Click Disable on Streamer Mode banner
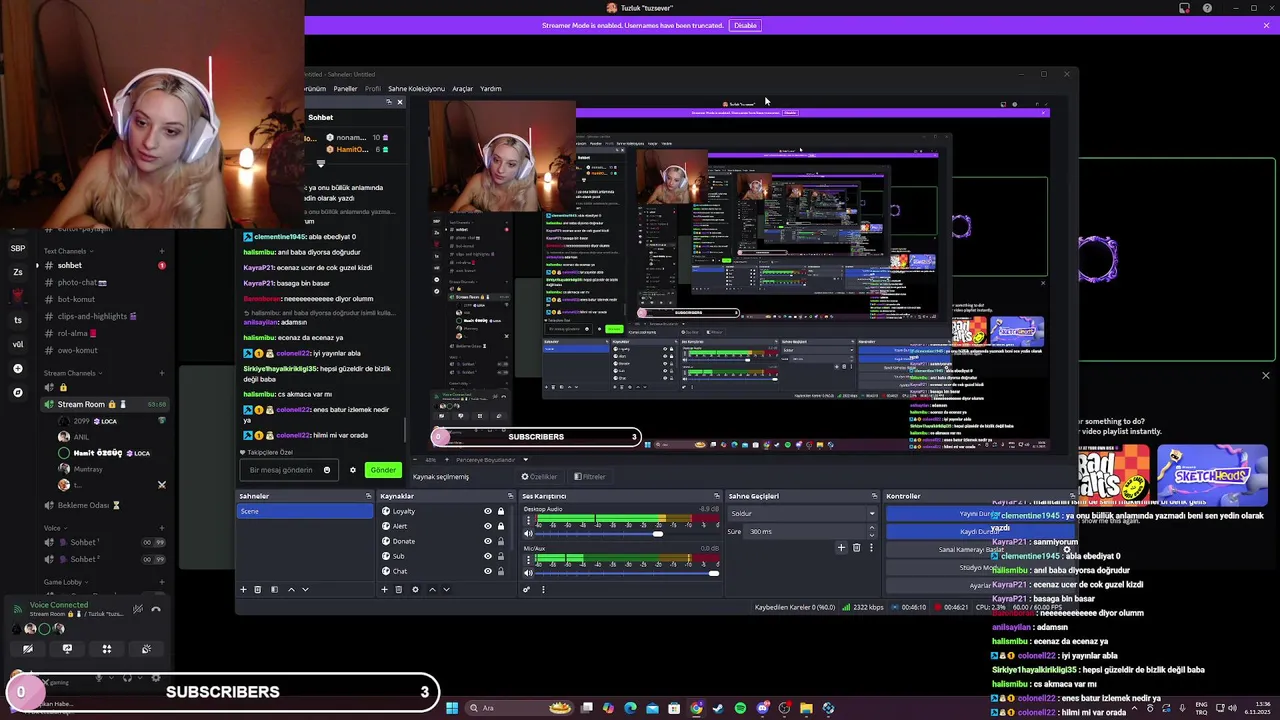1280x720 pixels. click(745, 25)
